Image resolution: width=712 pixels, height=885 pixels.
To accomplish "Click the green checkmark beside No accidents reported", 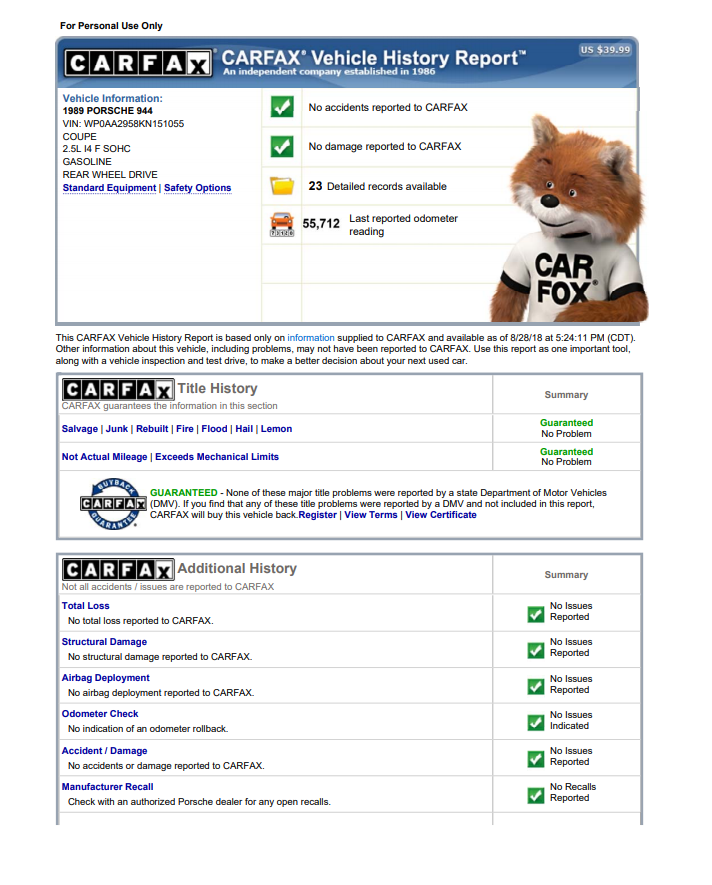I will [x=282, y=107].
